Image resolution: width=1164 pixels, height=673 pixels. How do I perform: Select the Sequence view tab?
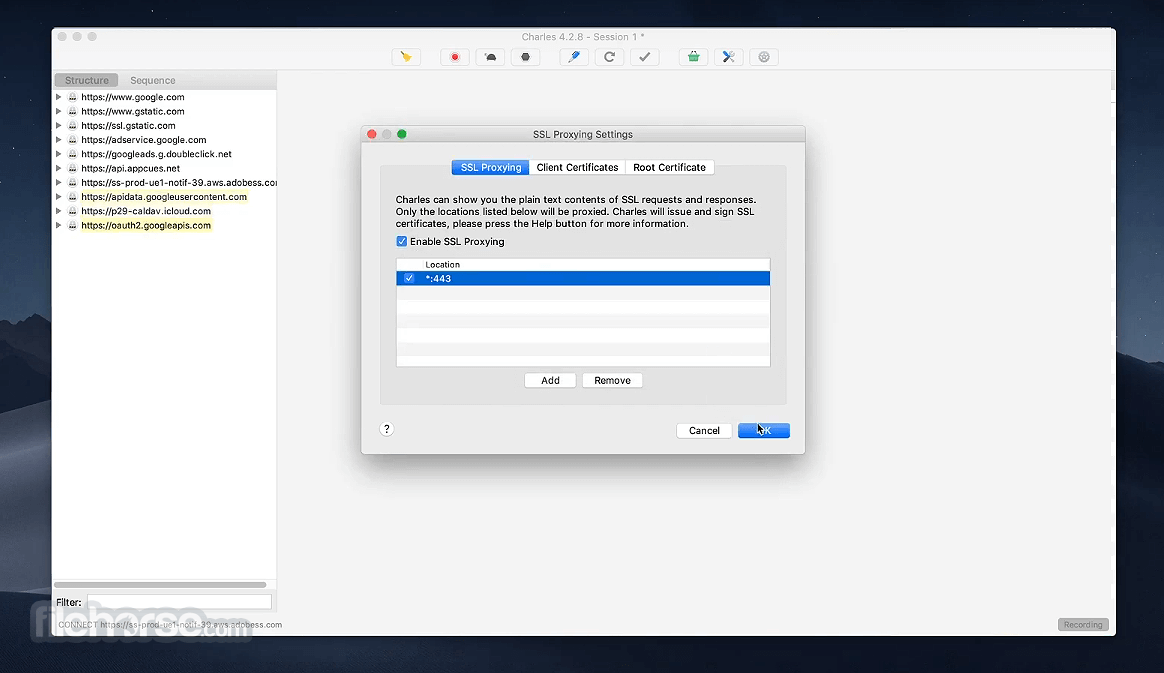(x=153, y=80)
